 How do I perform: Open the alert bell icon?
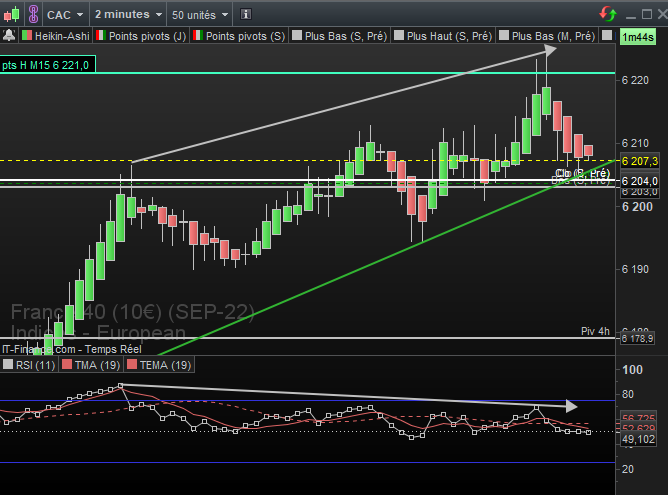tap(9, 35)
